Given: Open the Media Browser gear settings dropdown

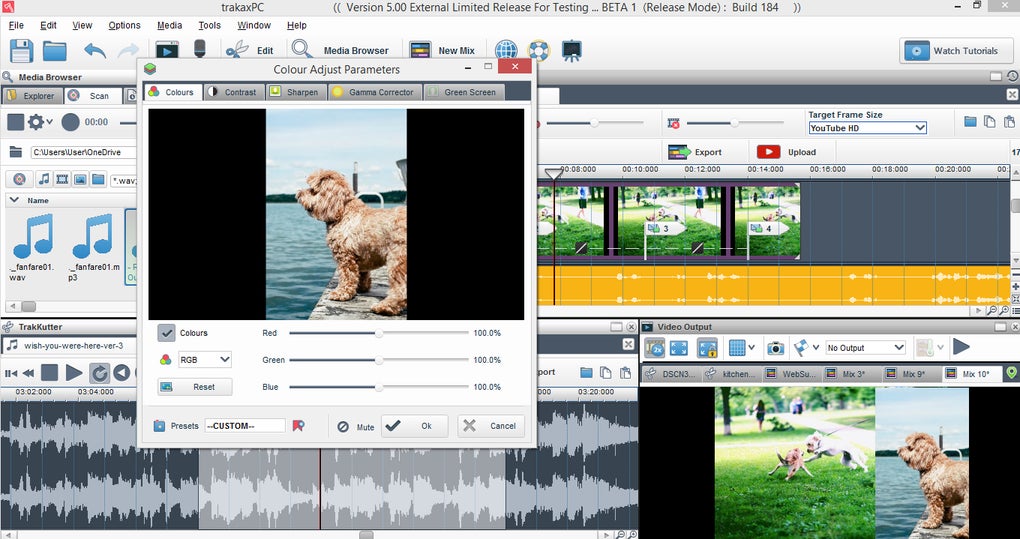Looking at the screenshot, I should pyautogui.click(x=40, y=122).
